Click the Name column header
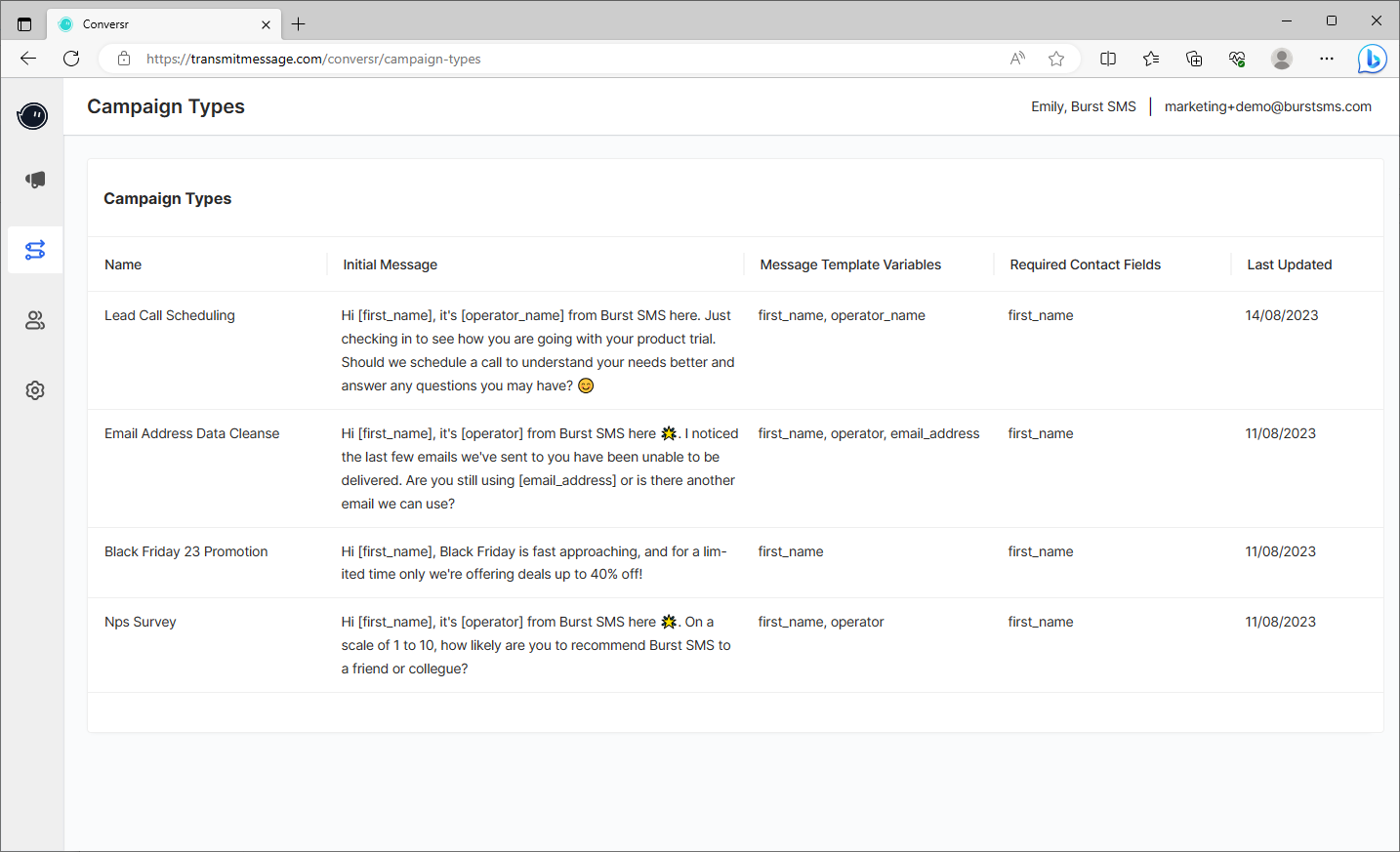This screenshot has width=1400, height=852. (x=123, y=264)
